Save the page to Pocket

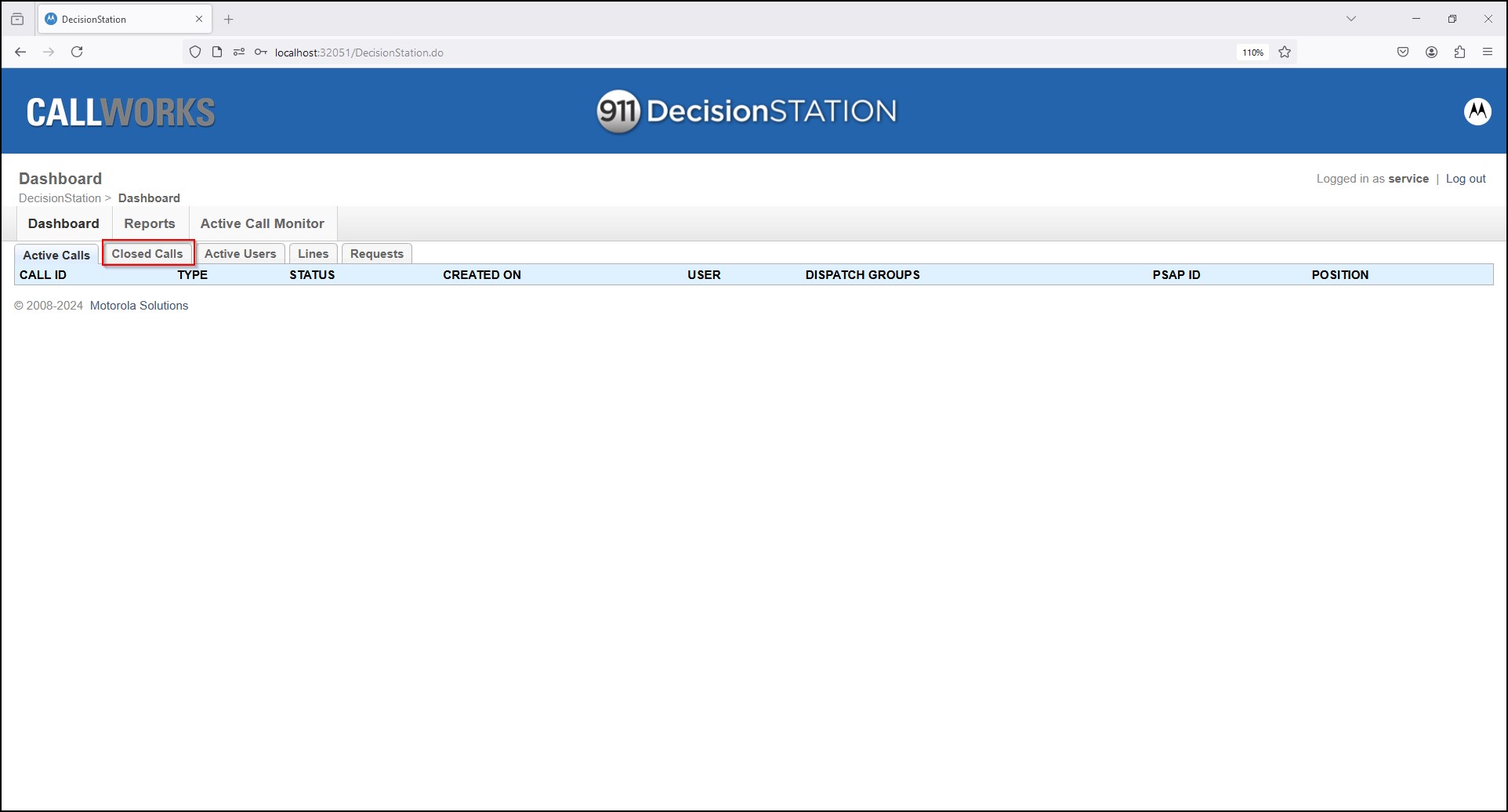coord(1403,52)
